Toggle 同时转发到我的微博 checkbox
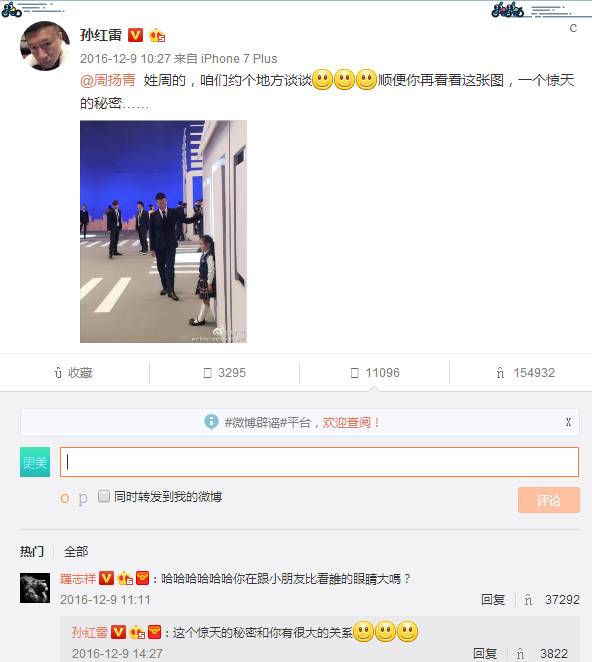 (x=104, y=496)
